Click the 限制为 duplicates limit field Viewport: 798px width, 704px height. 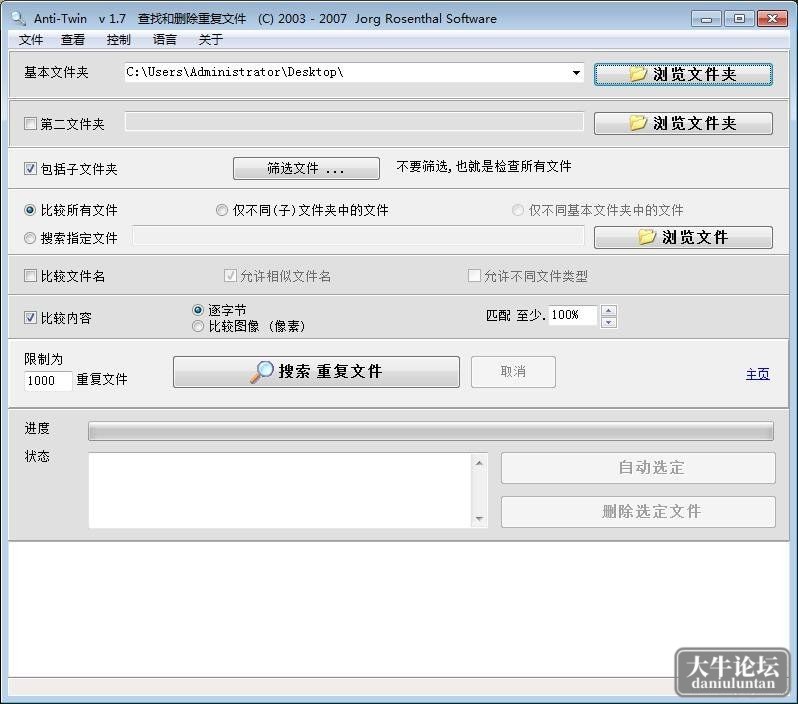48,381
